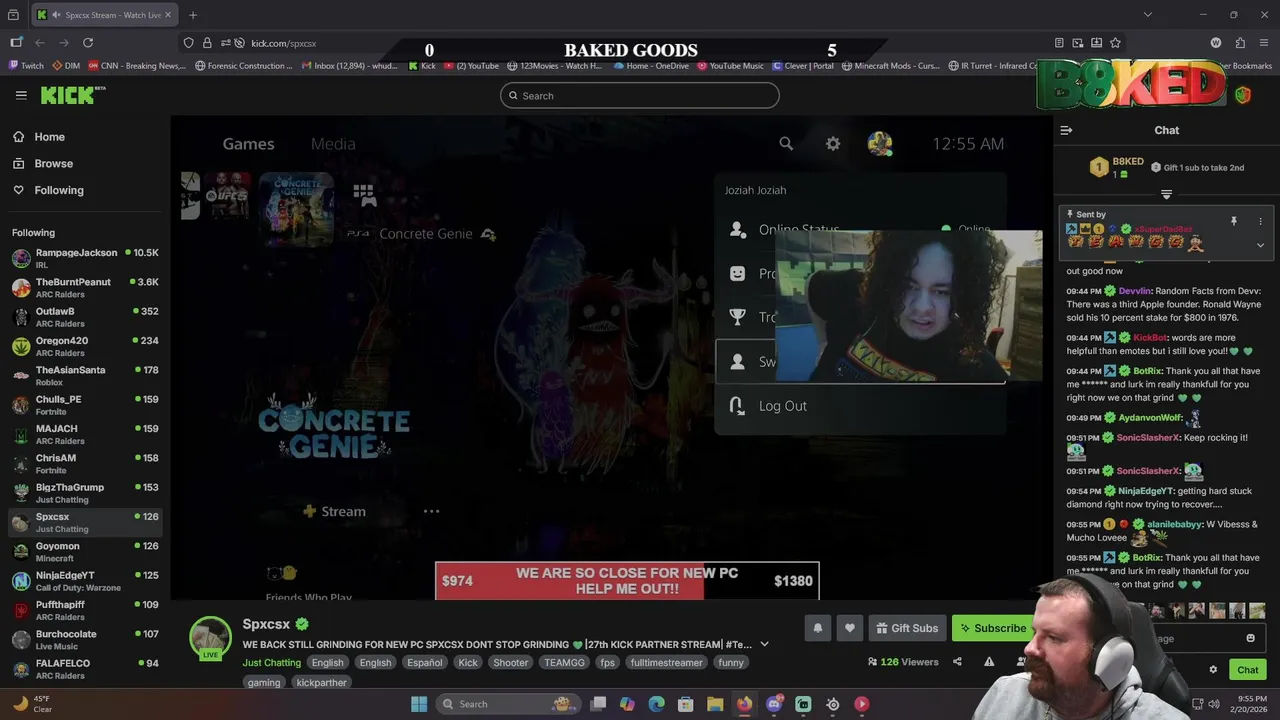Click Devvlin username in chat
The image size is (1280, 720).
pos(1135,291)
